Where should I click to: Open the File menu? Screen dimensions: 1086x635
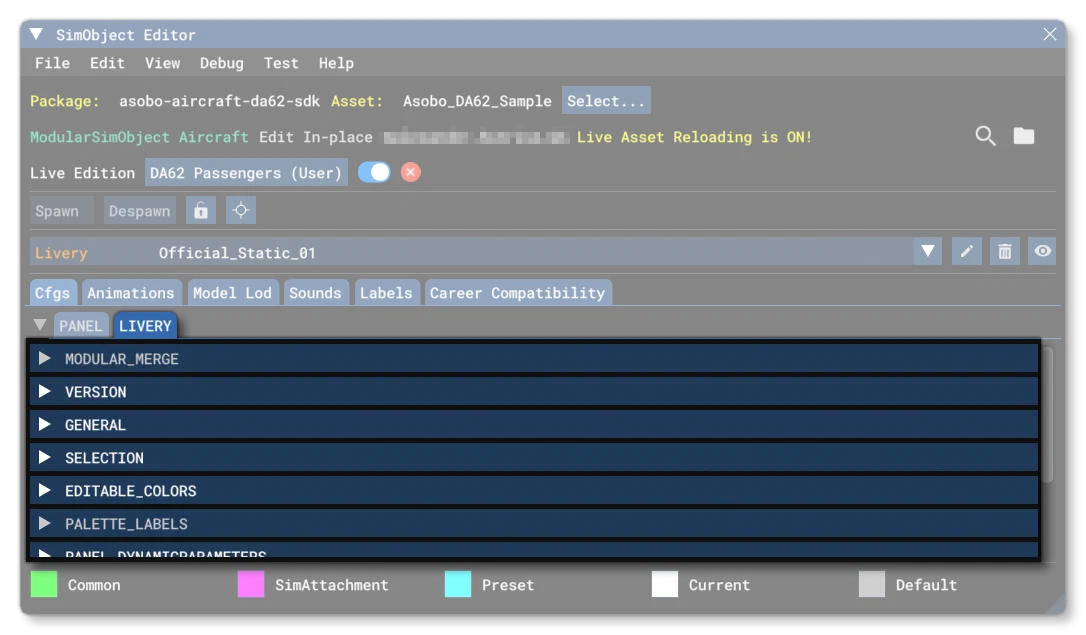(x=53, y=63)
